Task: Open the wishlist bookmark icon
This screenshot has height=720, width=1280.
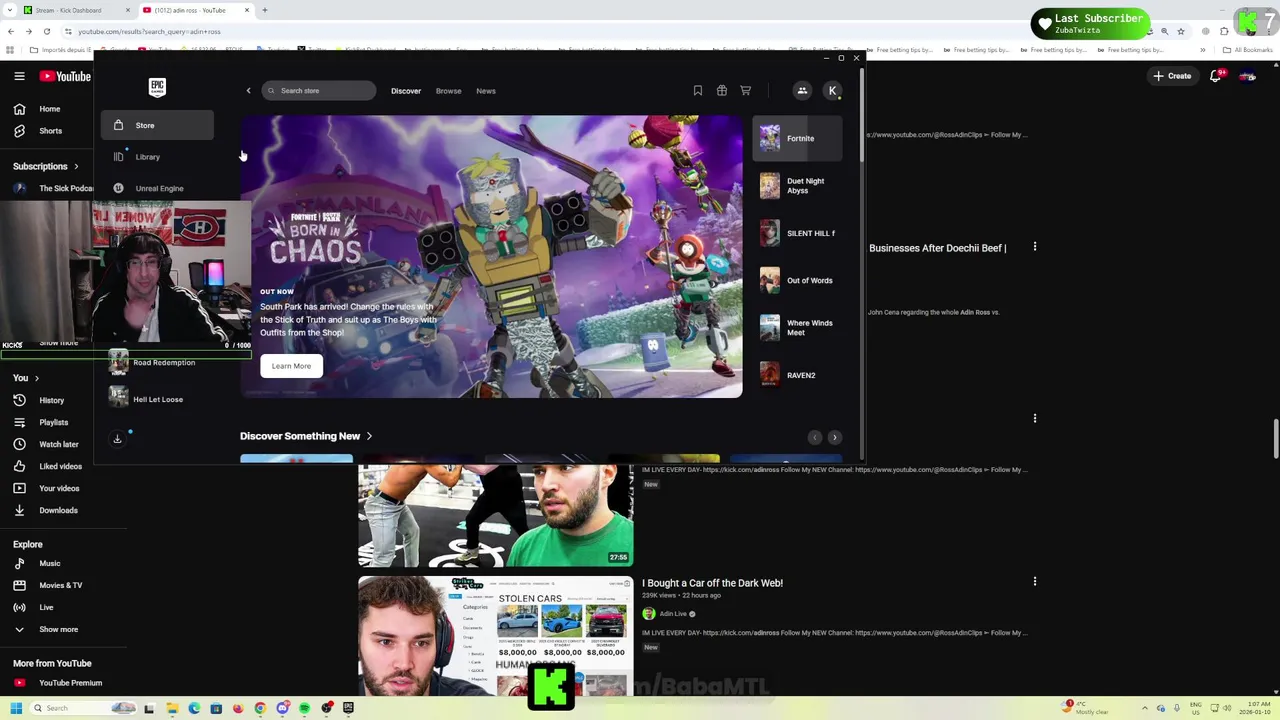Action: point(698,91)
